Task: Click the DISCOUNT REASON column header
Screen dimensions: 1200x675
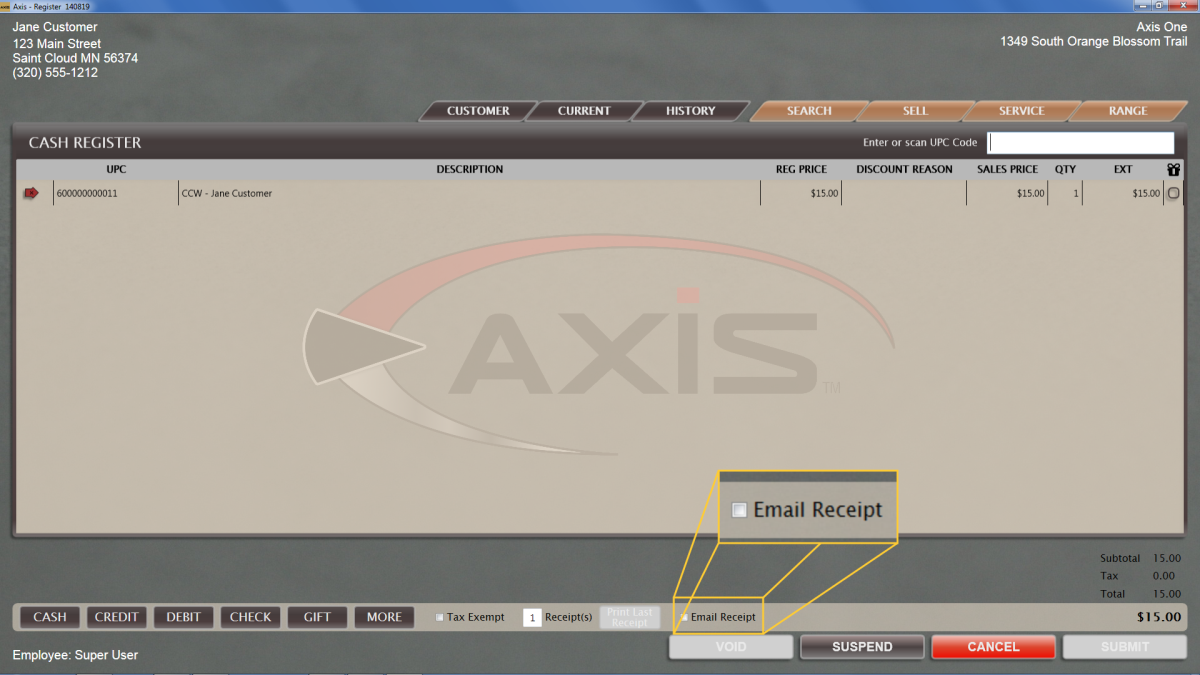Action: click(x=904, y=170)
